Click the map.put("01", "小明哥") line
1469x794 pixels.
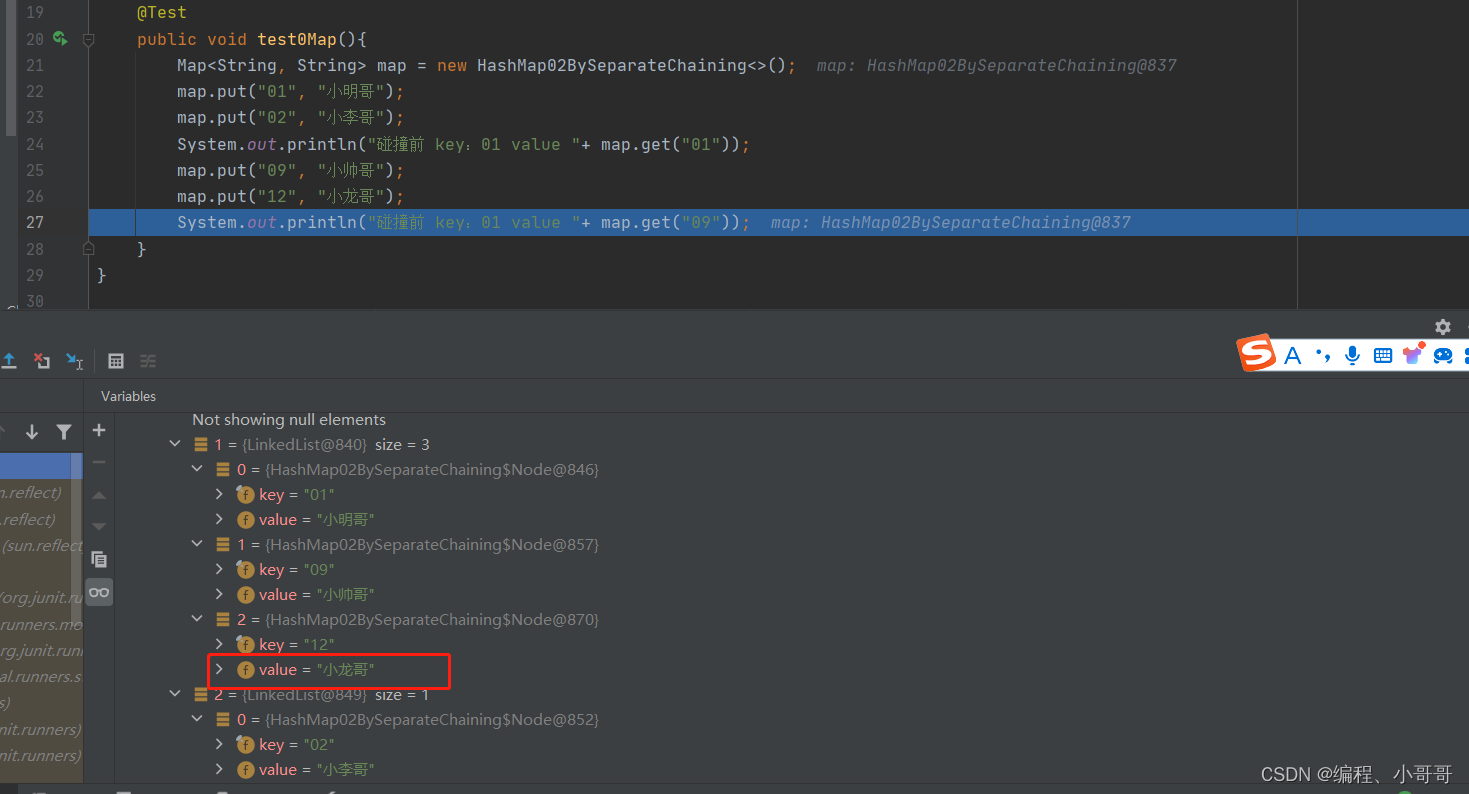tap(291, 91)
